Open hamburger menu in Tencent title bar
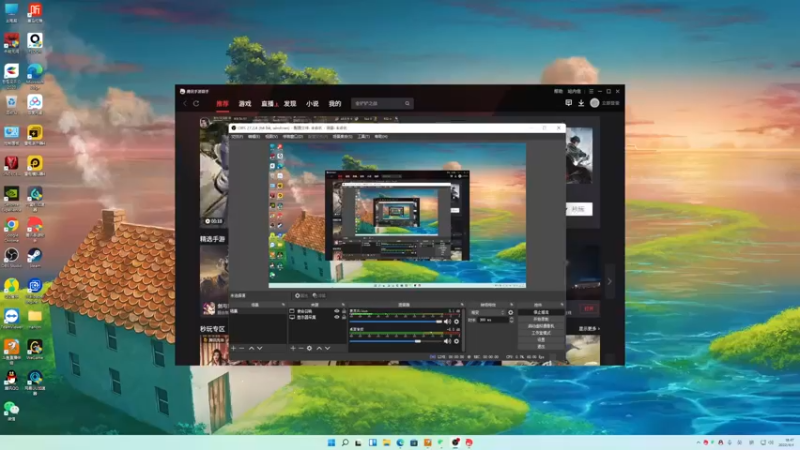The height and width of the screenshot is (450, 800). click(x=591, y=91)
